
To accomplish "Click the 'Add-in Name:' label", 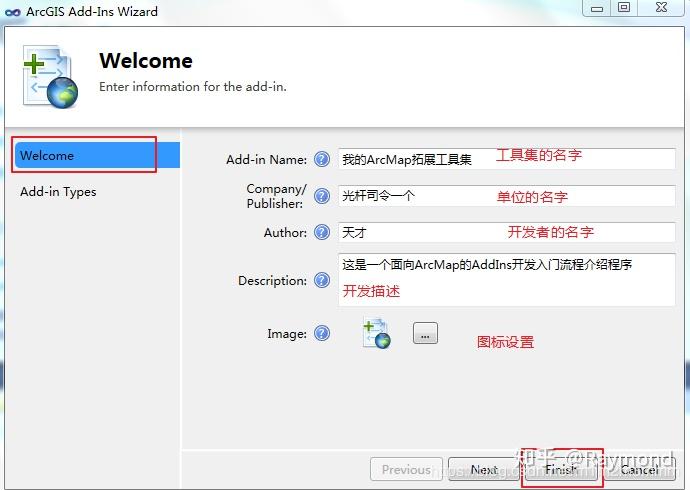I will point(266,160).
